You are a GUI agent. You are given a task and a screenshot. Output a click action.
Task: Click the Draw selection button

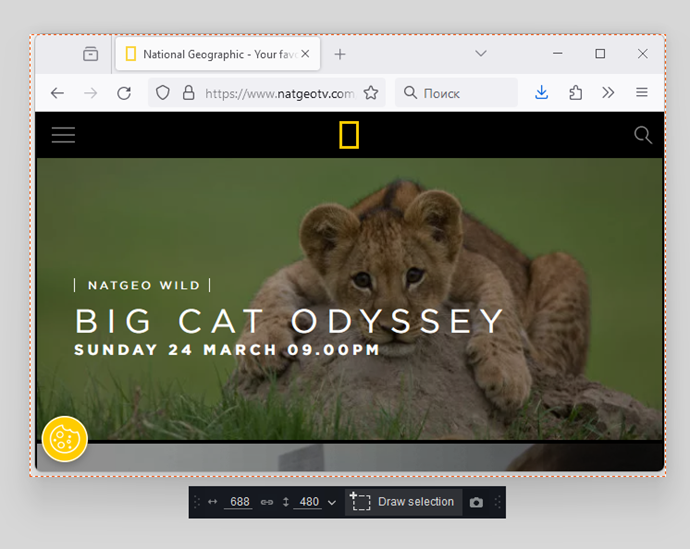(404, 502)
